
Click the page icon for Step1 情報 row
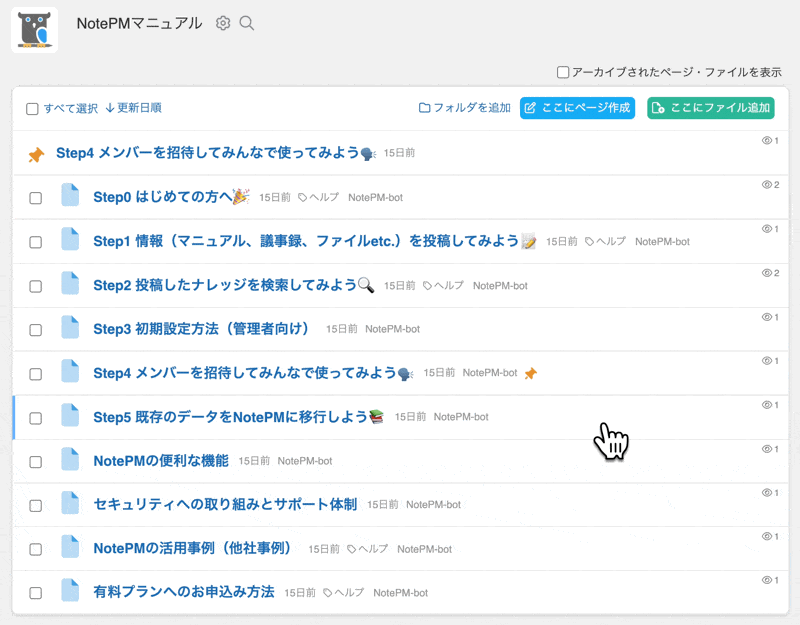tap(70, 239)
